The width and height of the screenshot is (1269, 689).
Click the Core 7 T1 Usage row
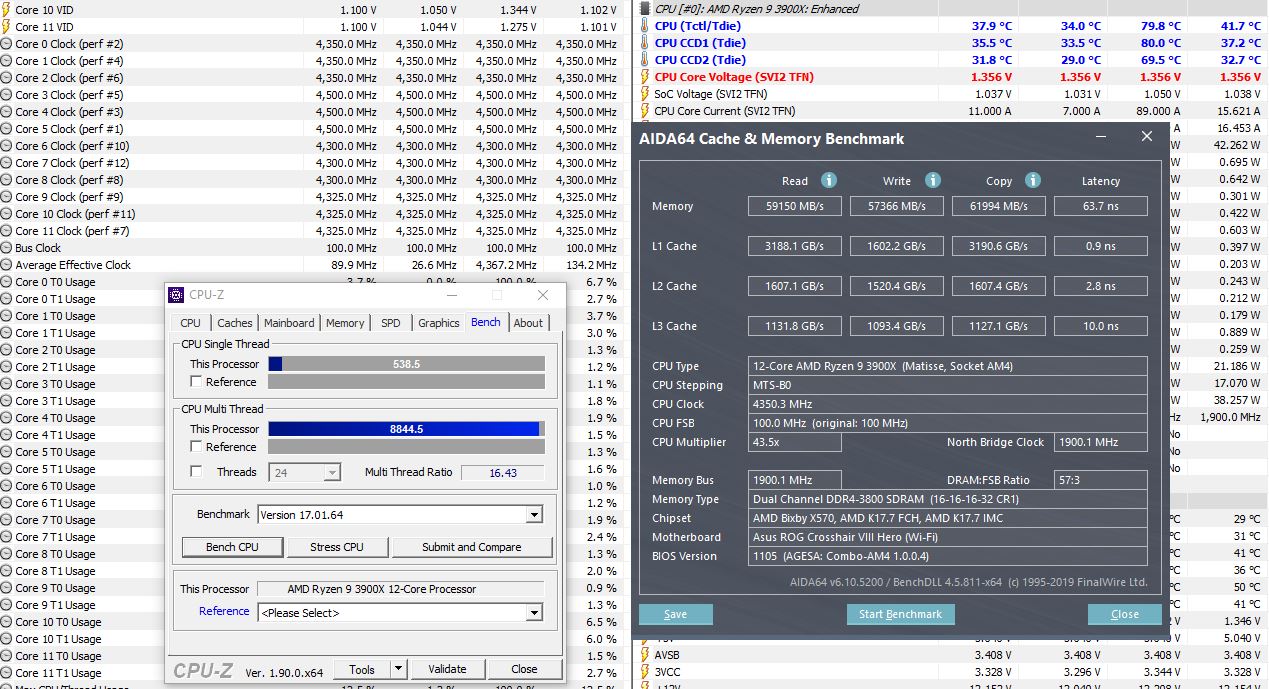pyautogui.click(x=310, y=537)
